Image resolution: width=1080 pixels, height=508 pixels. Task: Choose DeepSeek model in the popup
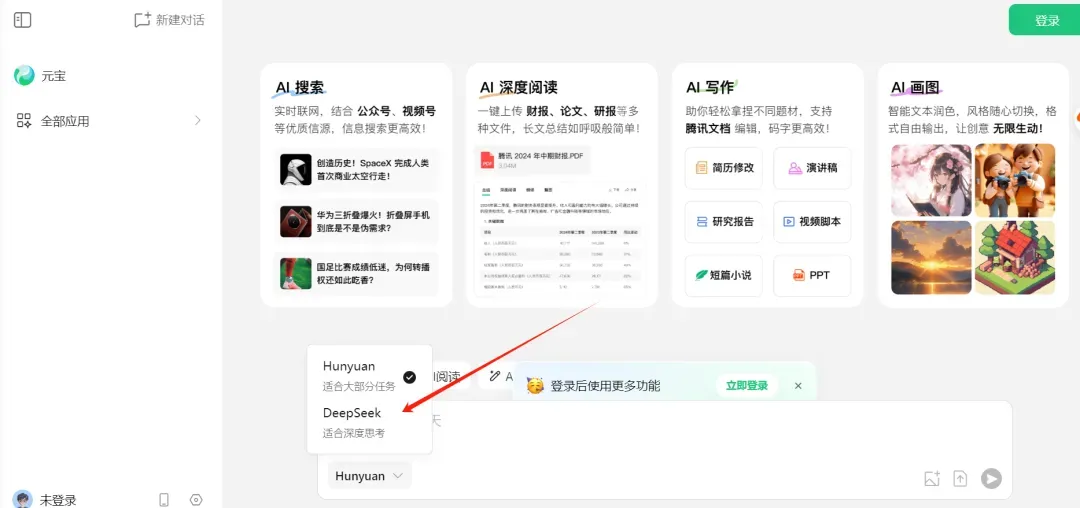[x=369, y=422]
